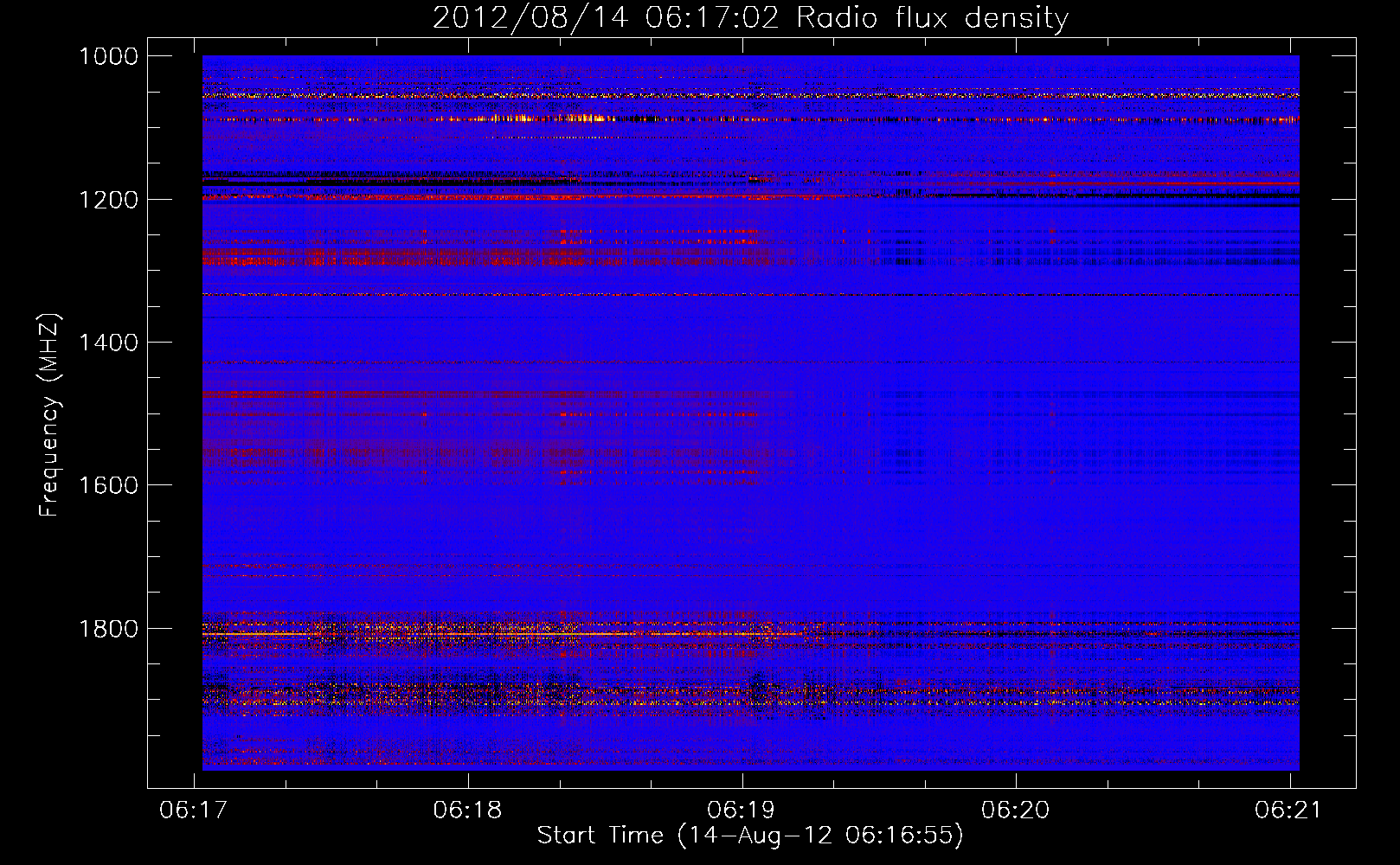Click the 06:18 time axis label

coord(467,811)
